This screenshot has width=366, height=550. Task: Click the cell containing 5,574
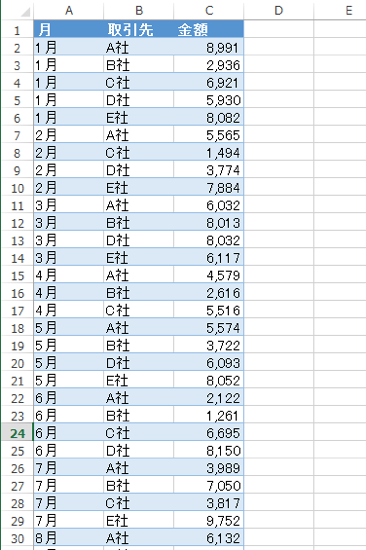click(208, 328)
